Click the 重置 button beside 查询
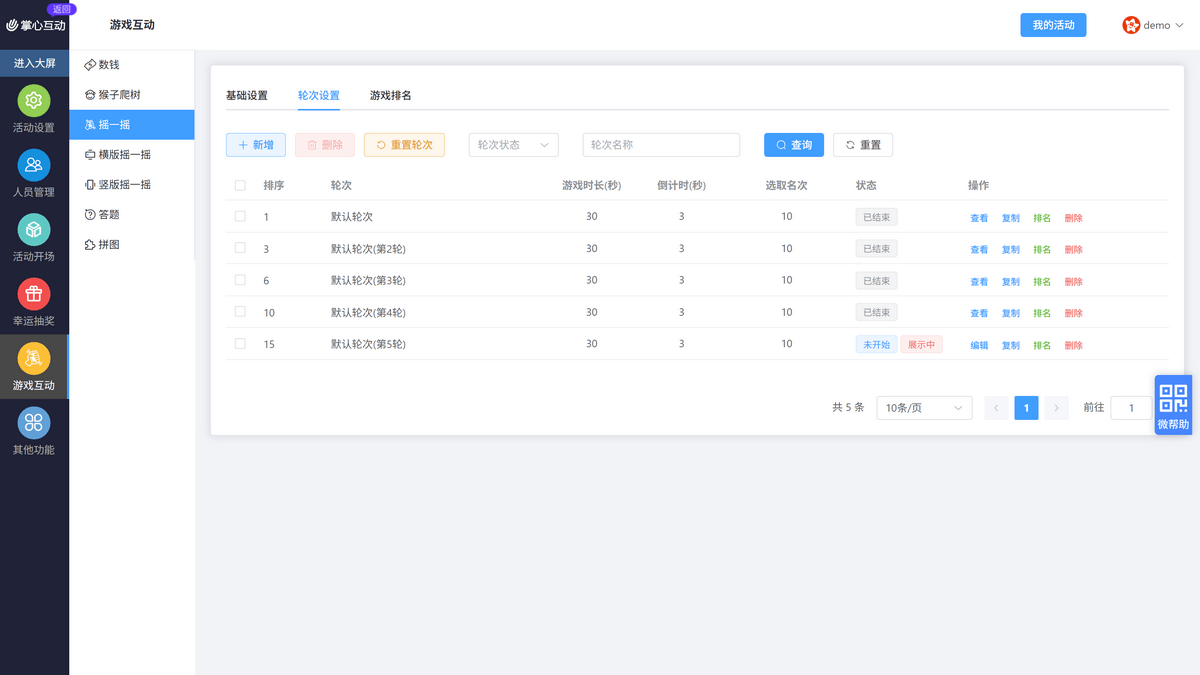1200x675 pixels. pyautogui.click(x=863, y=145)
